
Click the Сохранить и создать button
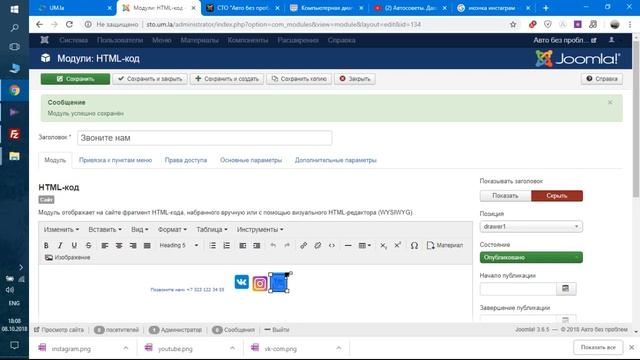pyautogui.click(x=227, y=79)
